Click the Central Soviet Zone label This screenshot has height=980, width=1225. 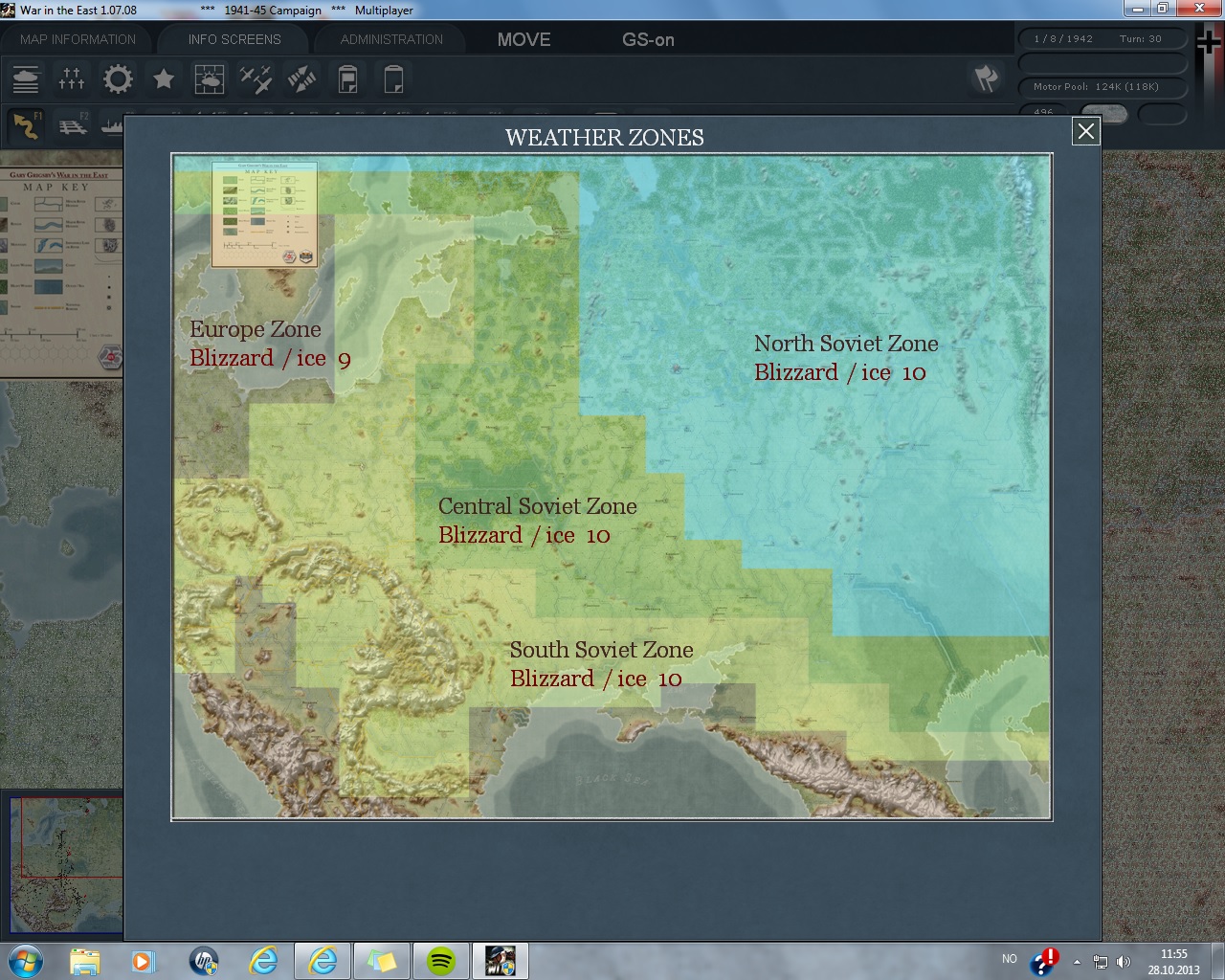538,506
